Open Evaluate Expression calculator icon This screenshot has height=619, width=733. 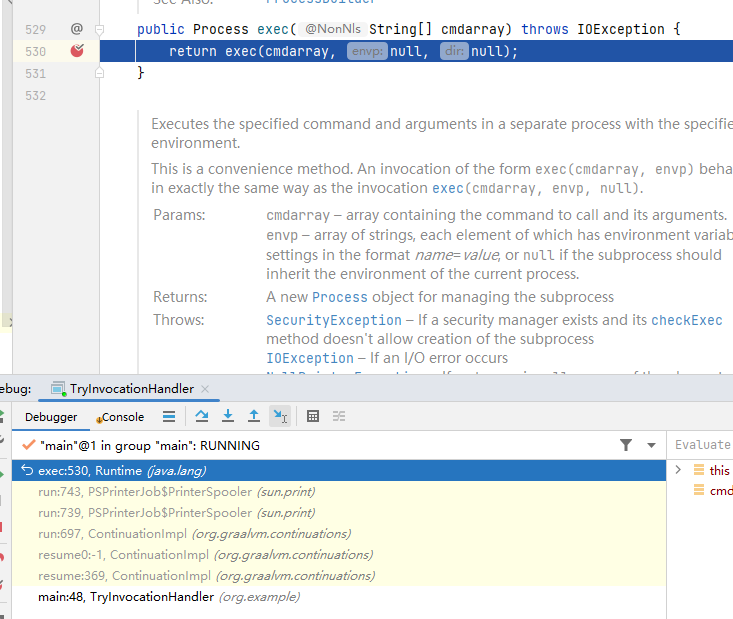pos(313,417)
